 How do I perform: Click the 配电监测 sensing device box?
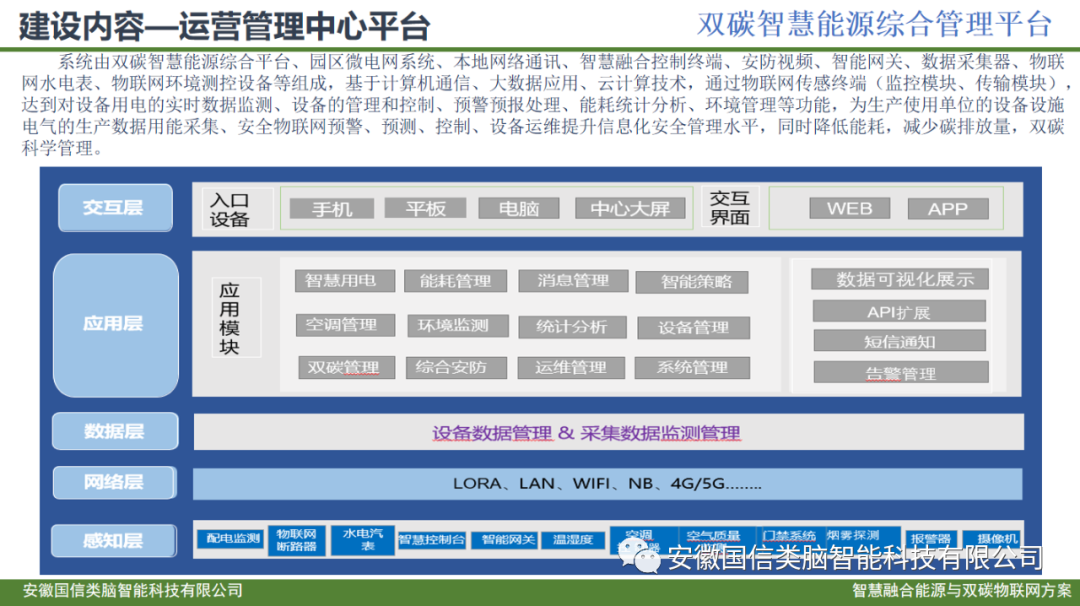pyautogui.click(x=233, y=540)
